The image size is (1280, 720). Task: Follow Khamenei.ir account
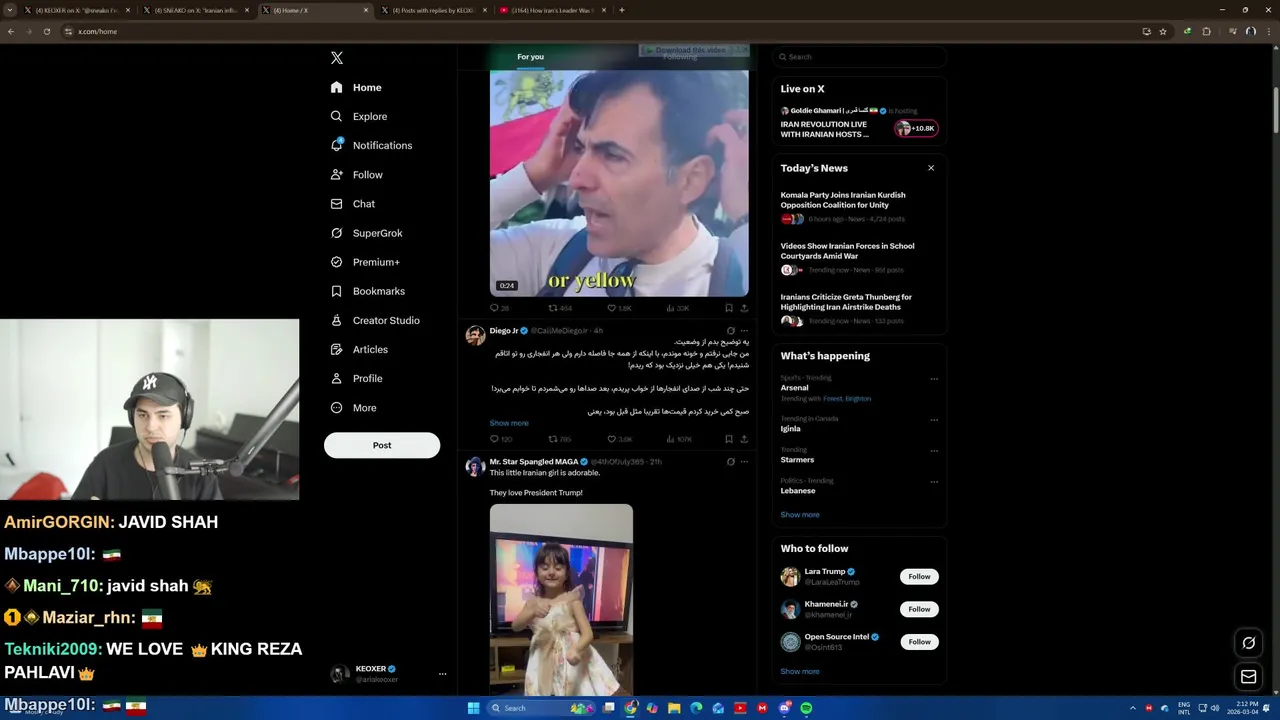click(919, 609)
